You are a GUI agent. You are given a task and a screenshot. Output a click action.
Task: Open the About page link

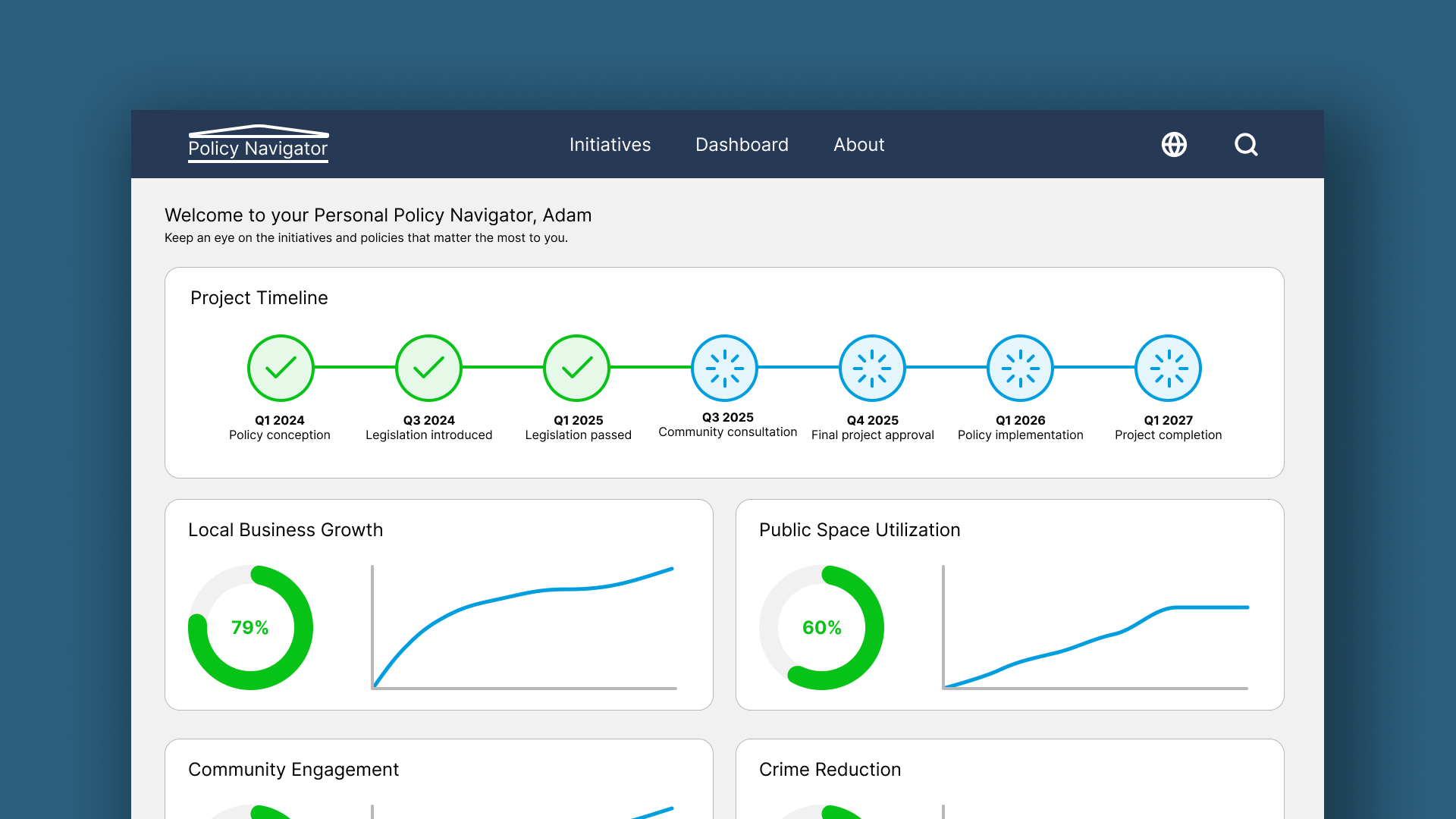(x=858, y=144)
